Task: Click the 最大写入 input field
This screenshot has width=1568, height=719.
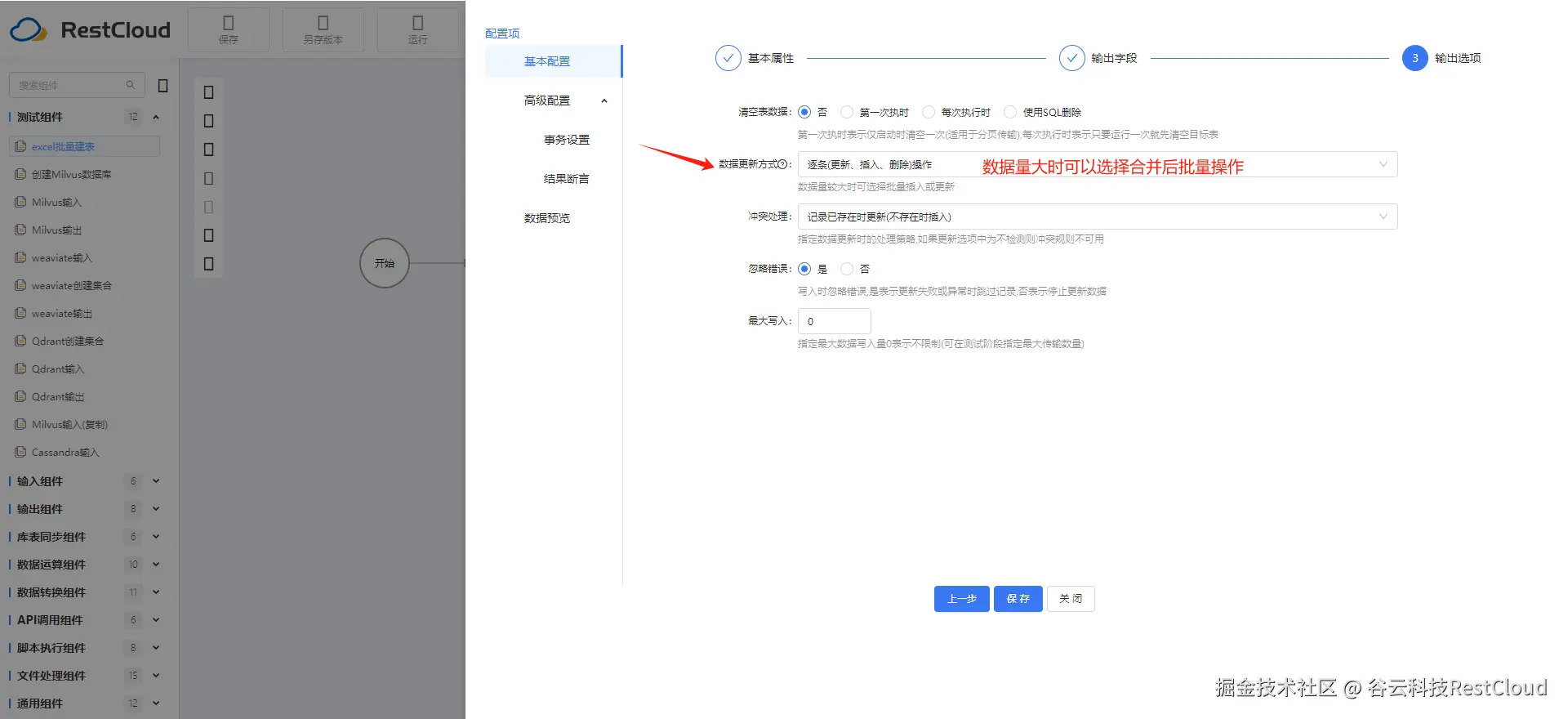Action: pos(834,321)
